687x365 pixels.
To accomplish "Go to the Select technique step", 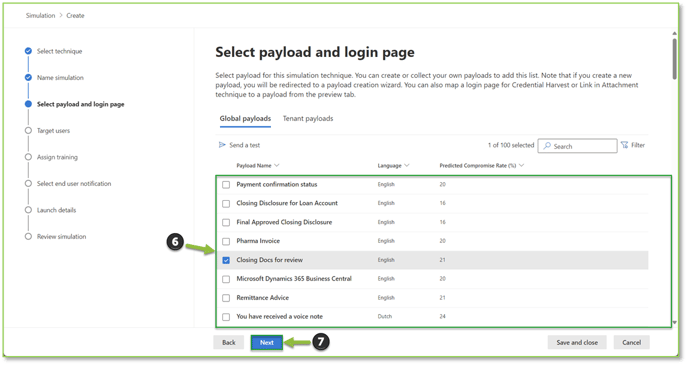I will tap(59, 51).
